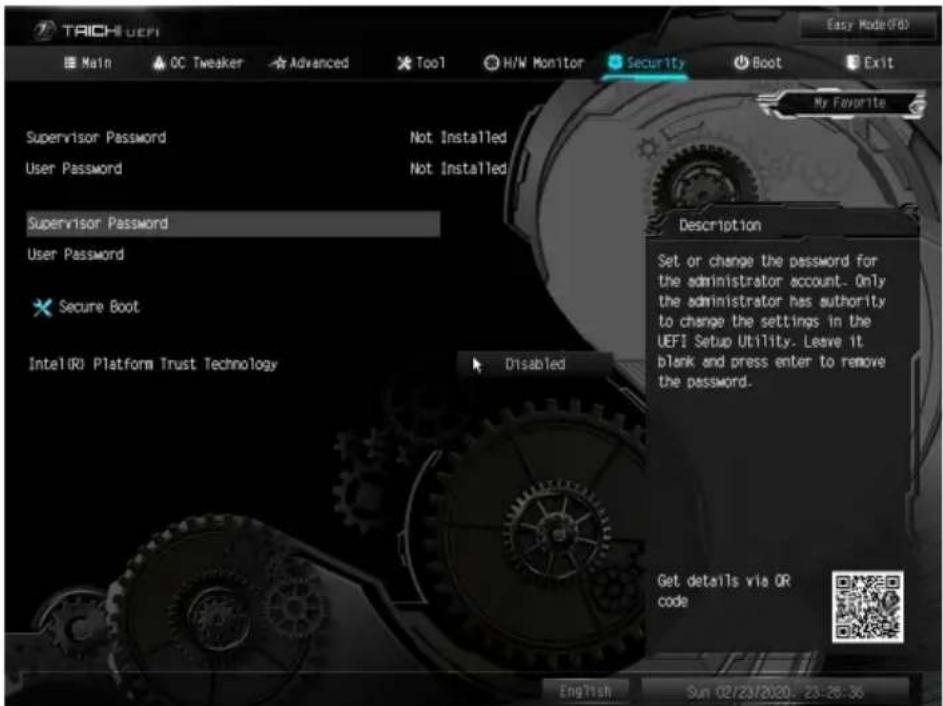The width and height of the screenshot is (943, 706).
Task: Open the Advanced tab
Action: tap(309, 63)
